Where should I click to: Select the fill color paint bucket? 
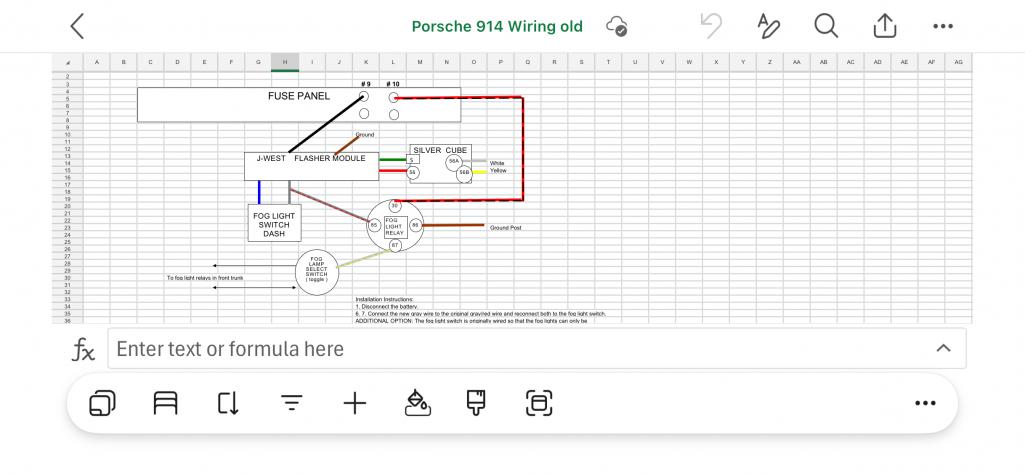coord(418,403)
